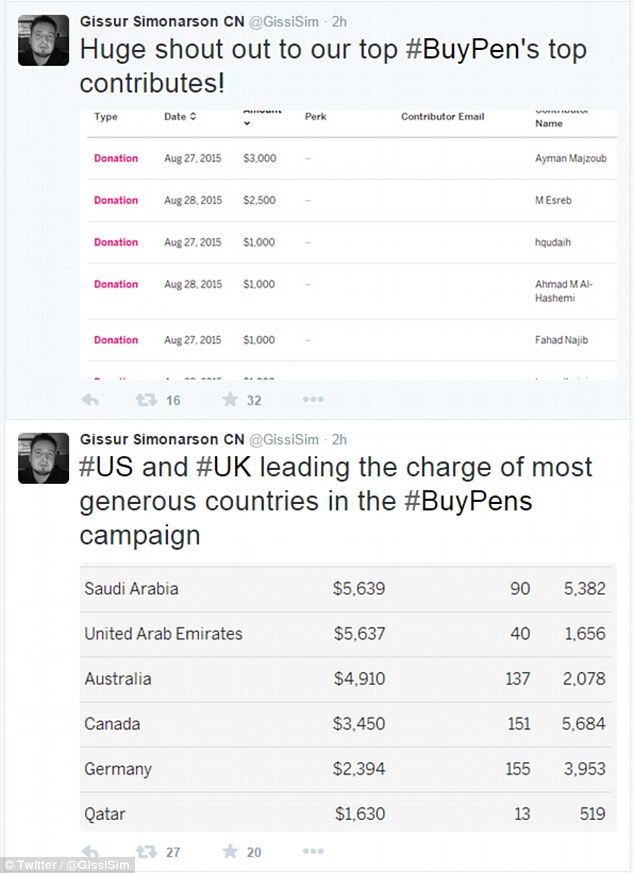Open the #BuyPen's hashtag link

pyautogui.click(x=473, y=50)
